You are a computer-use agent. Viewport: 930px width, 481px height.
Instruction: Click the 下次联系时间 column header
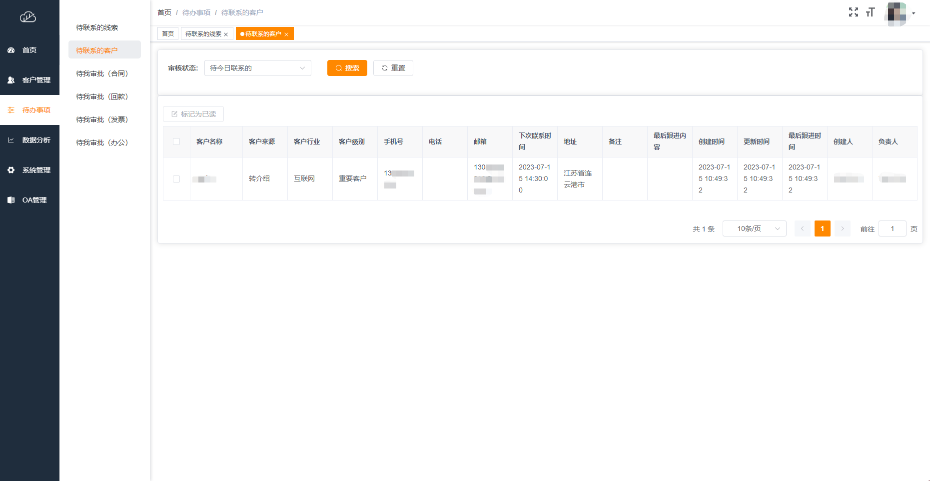(x=534, y=141)
